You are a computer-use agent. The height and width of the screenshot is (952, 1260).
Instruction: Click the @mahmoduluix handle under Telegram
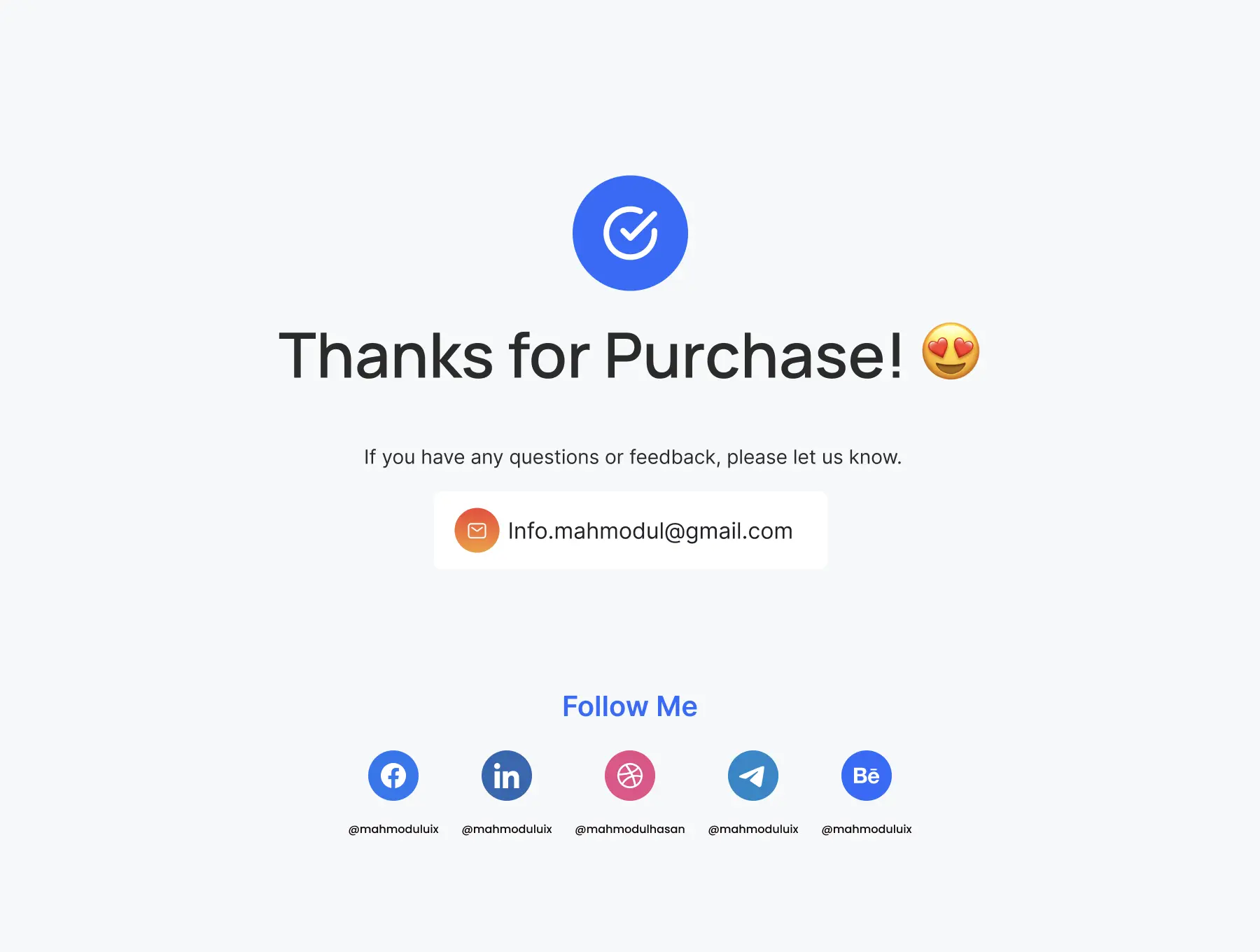pyautogui.click(x=753, y=829)
